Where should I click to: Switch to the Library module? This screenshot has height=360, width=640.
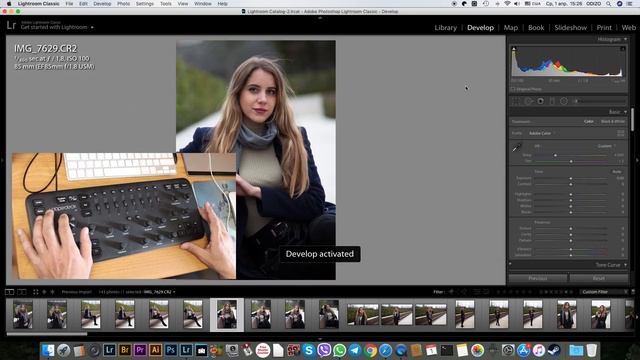click(x=445, y=28)
